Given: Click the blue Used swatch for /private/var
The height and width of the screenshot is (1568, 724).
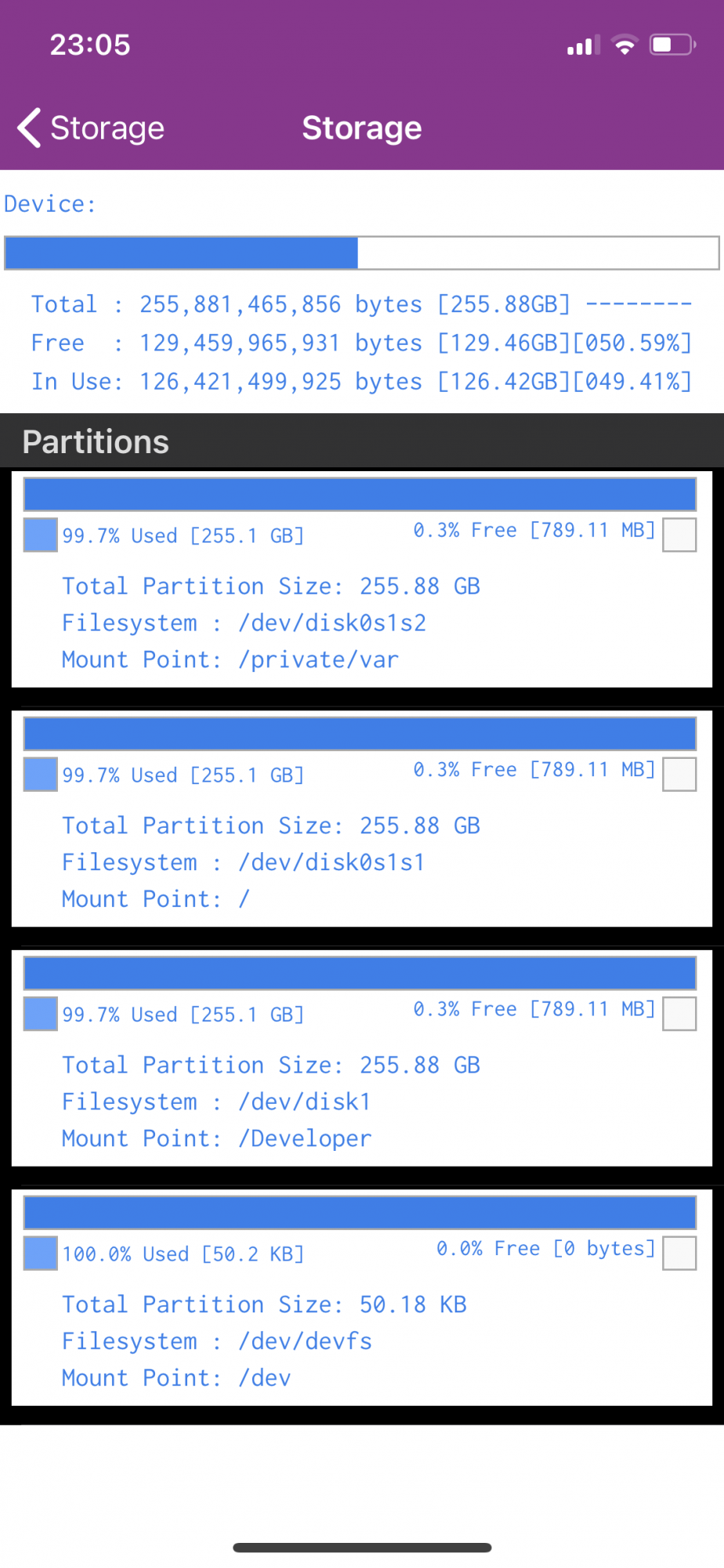Looking at the screenshot, I should click(41, 535).
